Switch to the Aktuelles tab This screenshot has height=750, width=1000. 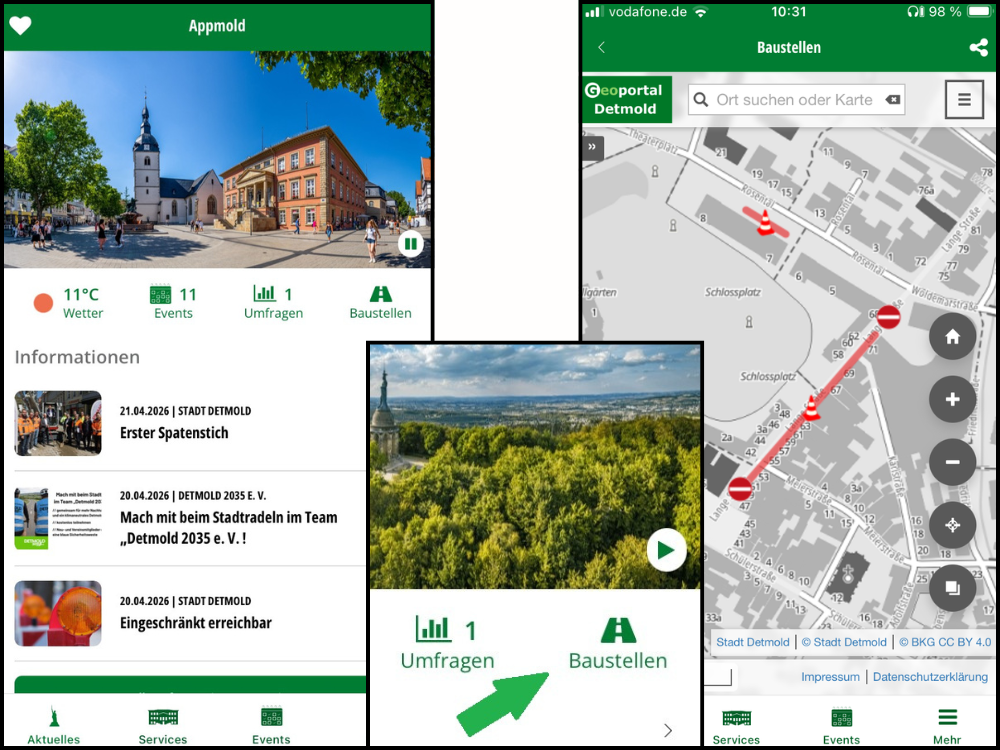pyautogui.click(x=54, y=725)
